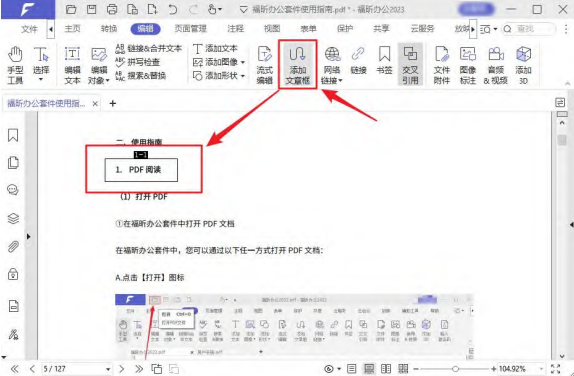Switch to the 表单 ribbon tab
This screenshot has height=376, width=574.
(x=308, y=29)
